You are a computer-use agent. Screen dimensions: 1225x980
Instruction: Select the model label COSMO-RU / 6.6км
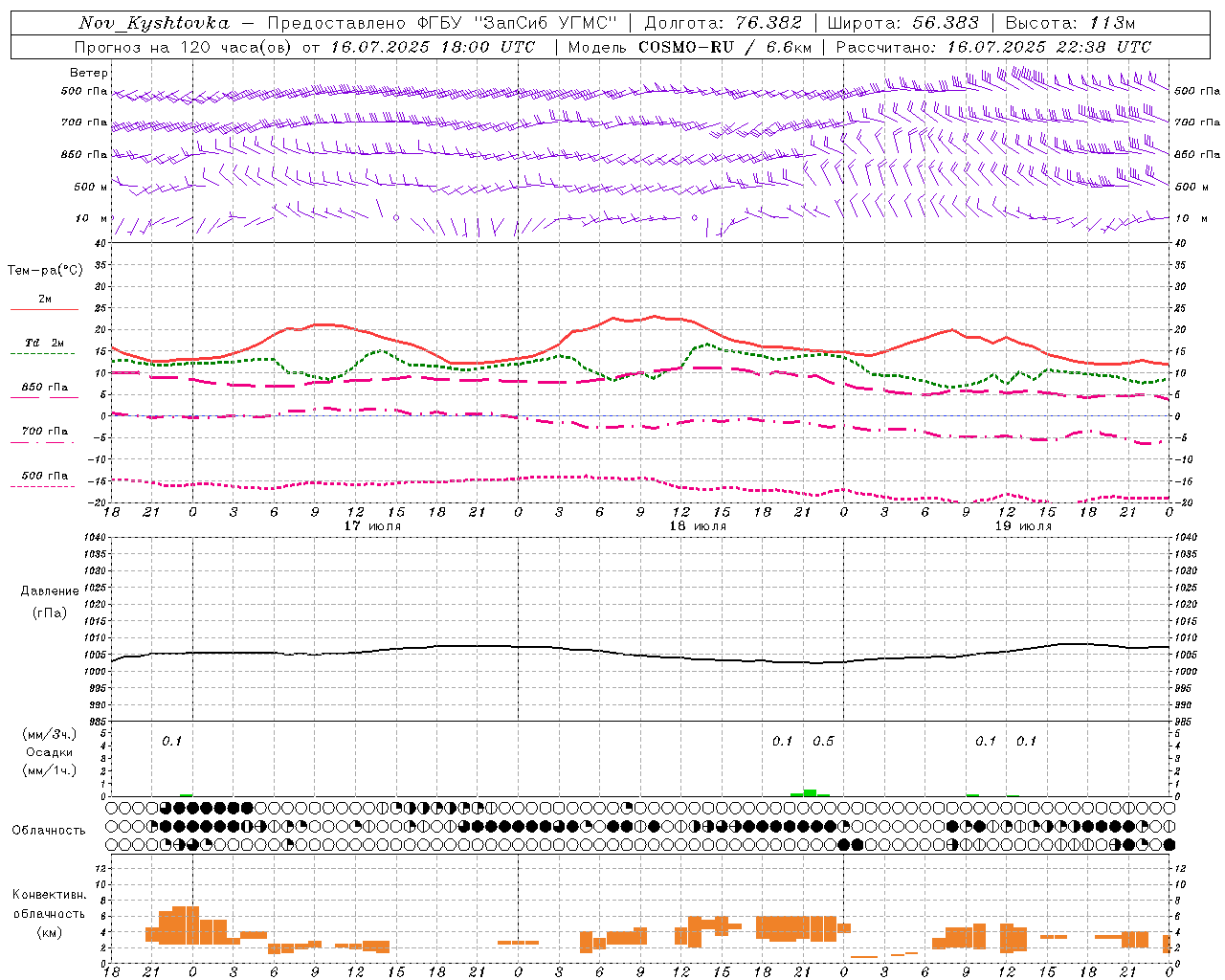[x=725, y=47]
